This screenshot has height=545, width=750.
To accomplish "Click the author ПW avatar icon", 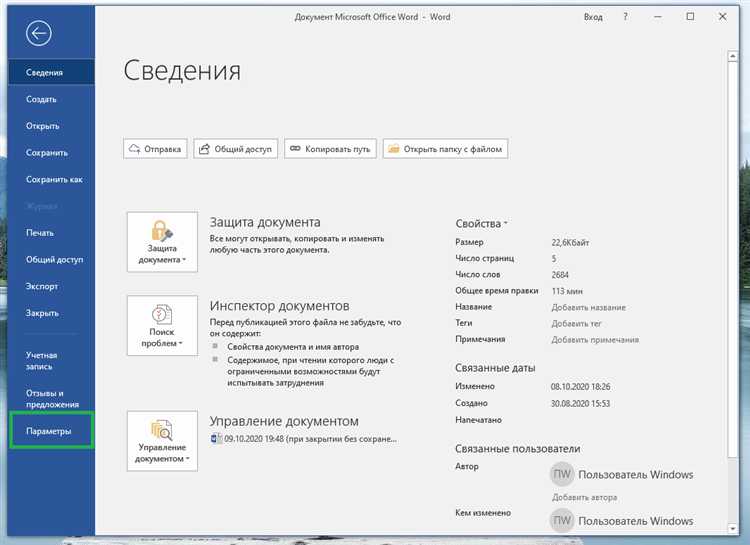I will (x=562, y=474).
